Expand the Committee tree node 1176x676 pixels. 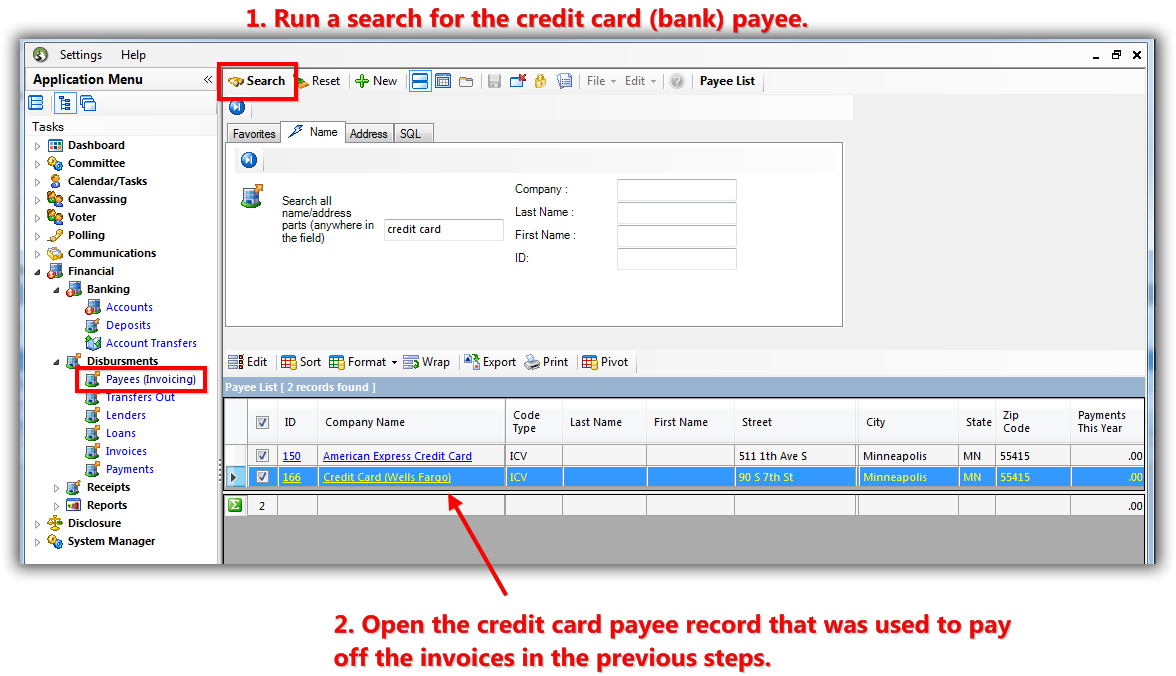pyautogui.click(x=38, y=164)
